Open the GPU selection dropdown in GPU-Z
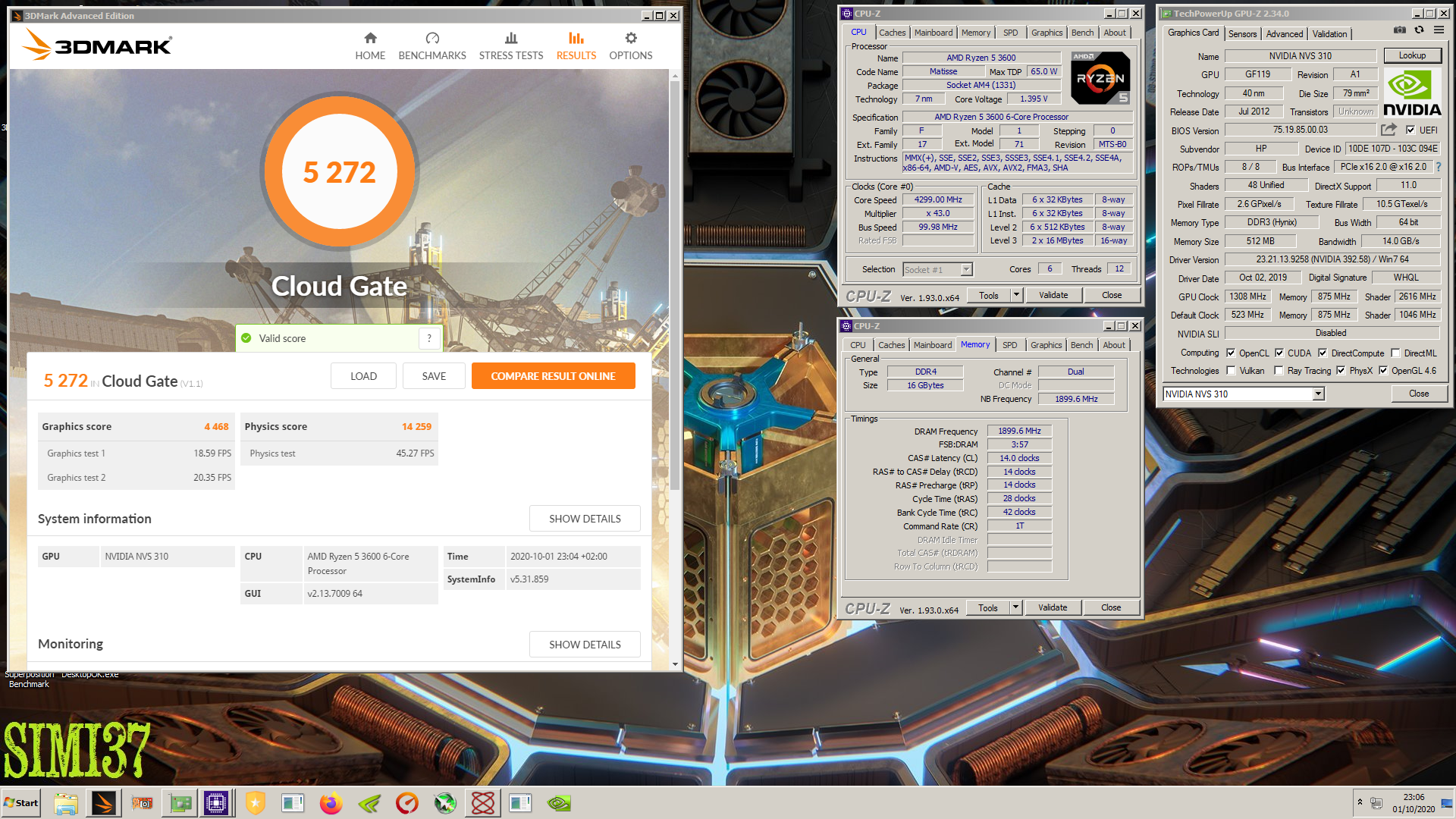 (1318, 394)
